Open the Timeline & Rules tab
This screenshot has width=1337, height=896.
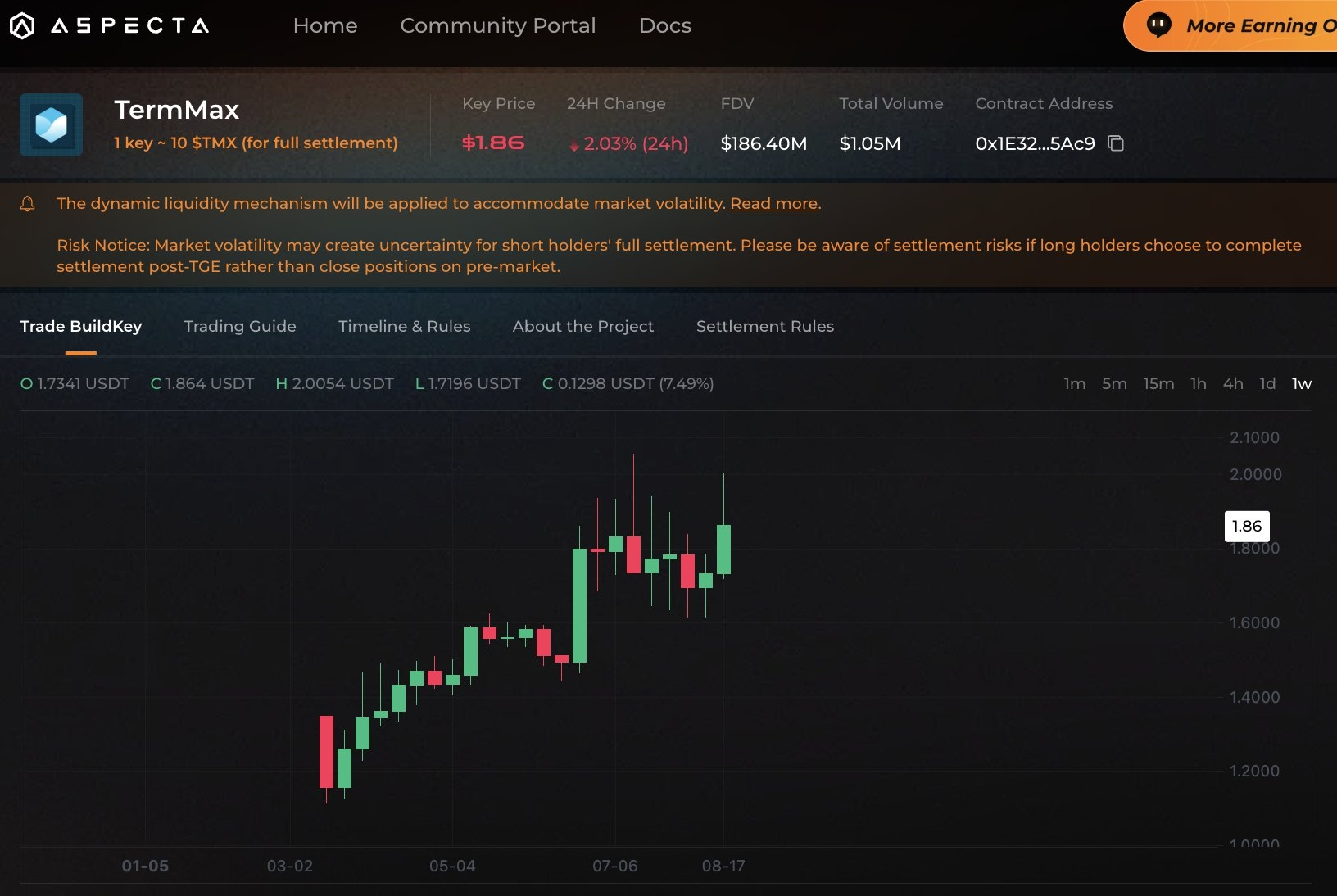[x=405, y=326]
